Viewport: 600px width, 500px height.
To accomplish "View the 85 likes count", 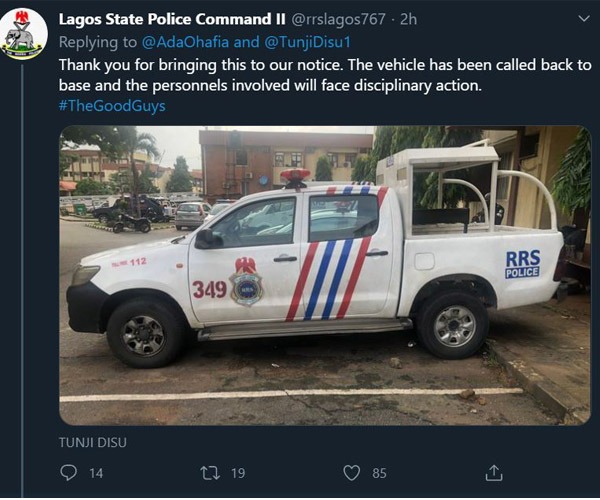I will click(379, 474).
